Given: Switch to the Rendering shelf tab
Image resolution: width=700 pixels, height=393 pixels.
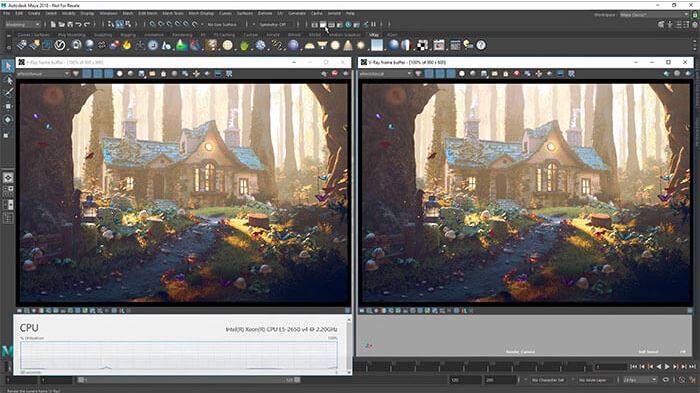Looking at the screenshot, I should point(182,35).
